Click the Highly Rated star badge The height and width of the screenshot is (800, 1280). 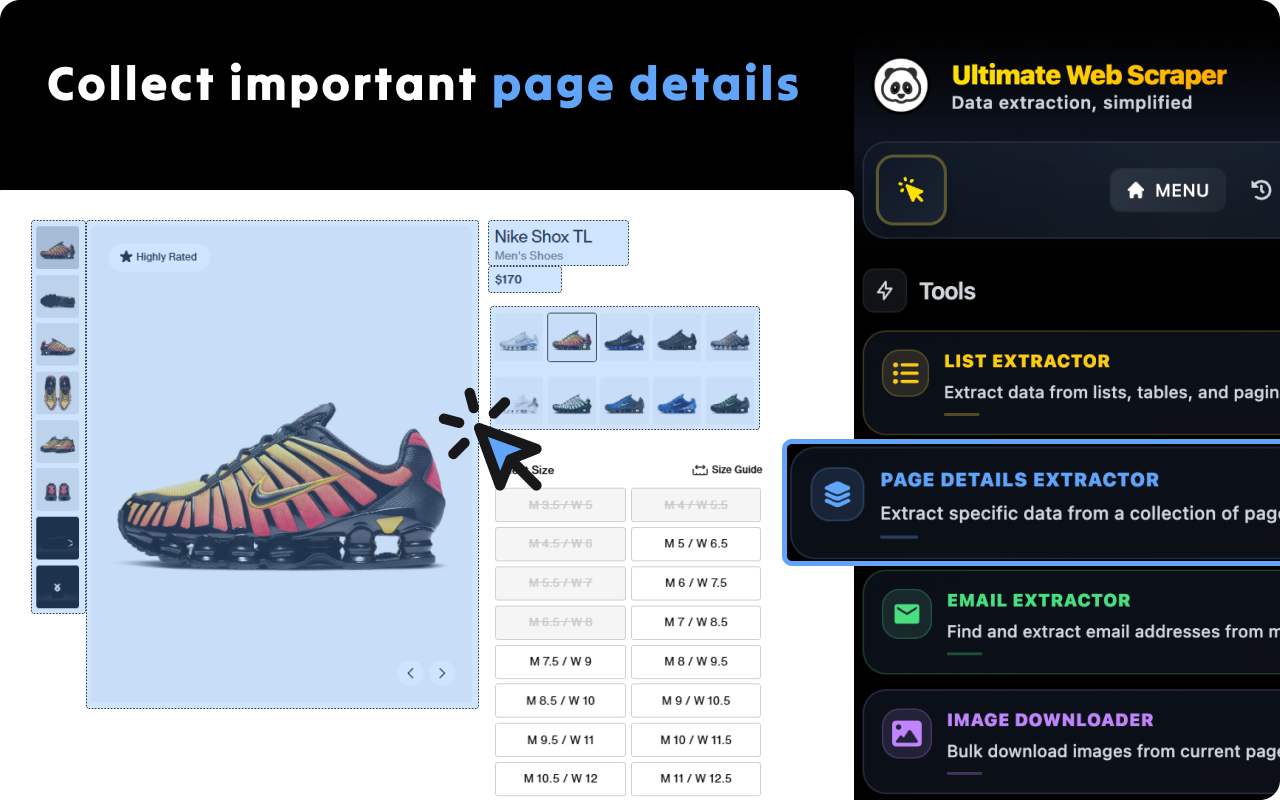pos(159,257)
